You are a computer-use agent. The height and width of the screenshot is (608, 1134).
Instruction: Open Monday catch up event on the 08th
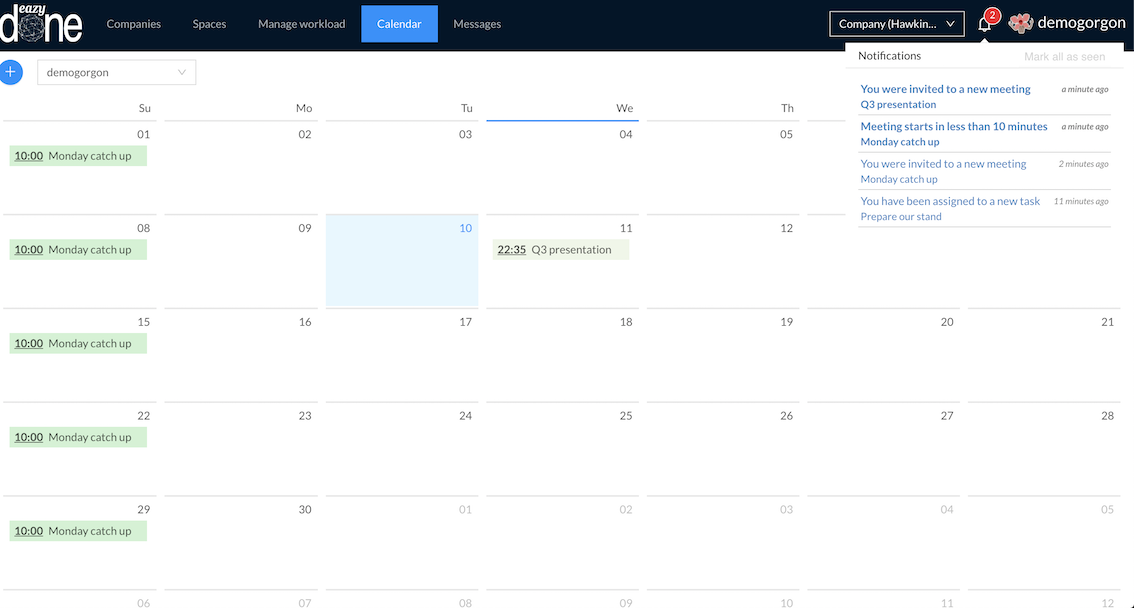78,249
